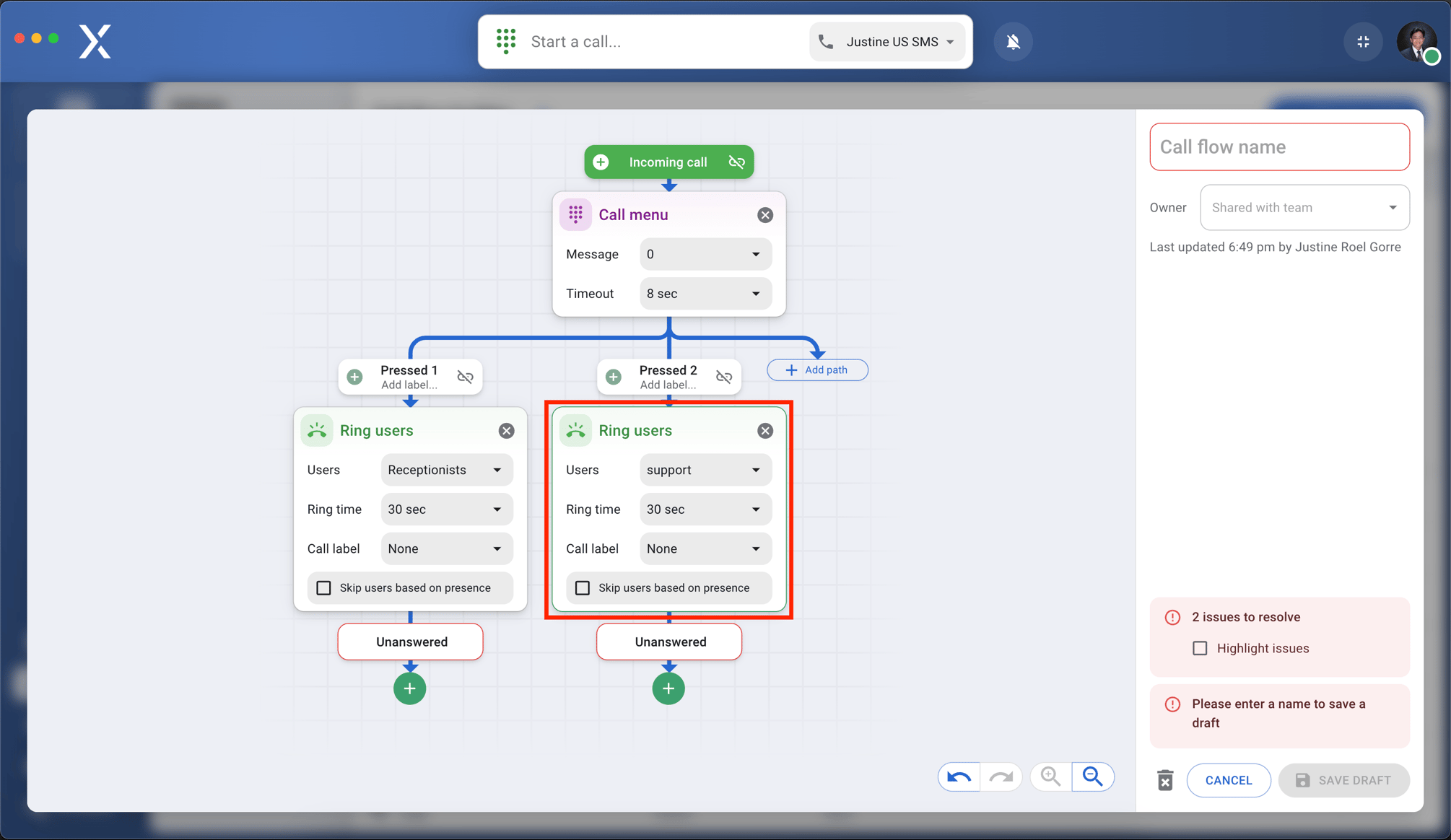Open Ring time dropdown in support node
1451x840 pixels.
[x=705, y=509]
